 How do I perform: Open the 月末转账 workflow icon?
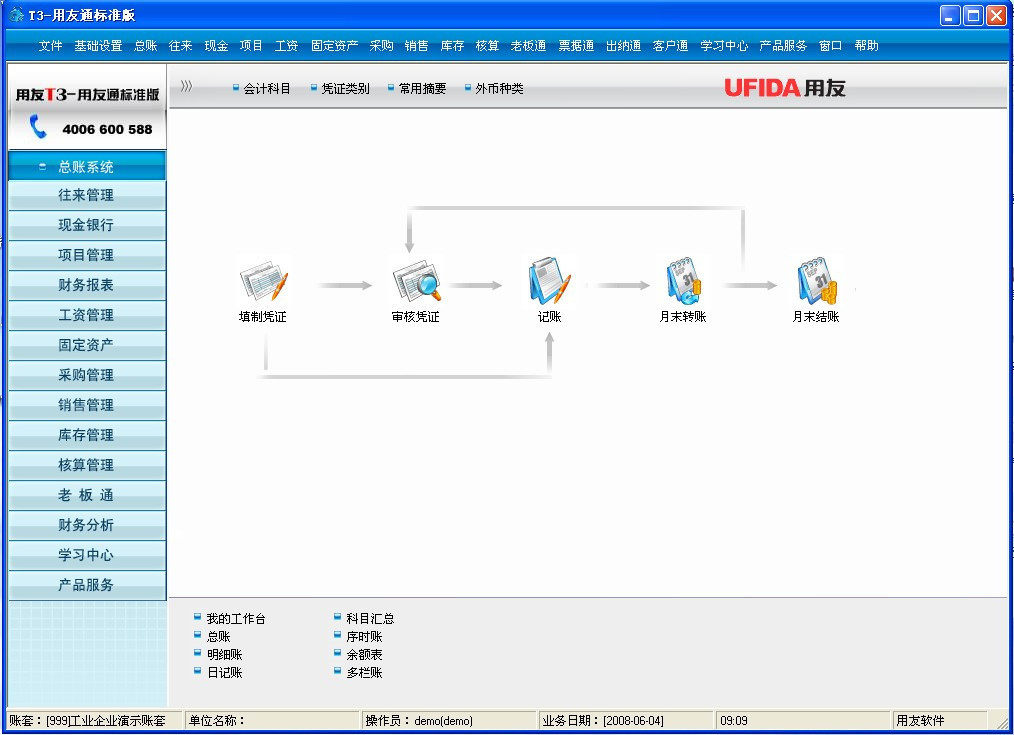point(684,281)
